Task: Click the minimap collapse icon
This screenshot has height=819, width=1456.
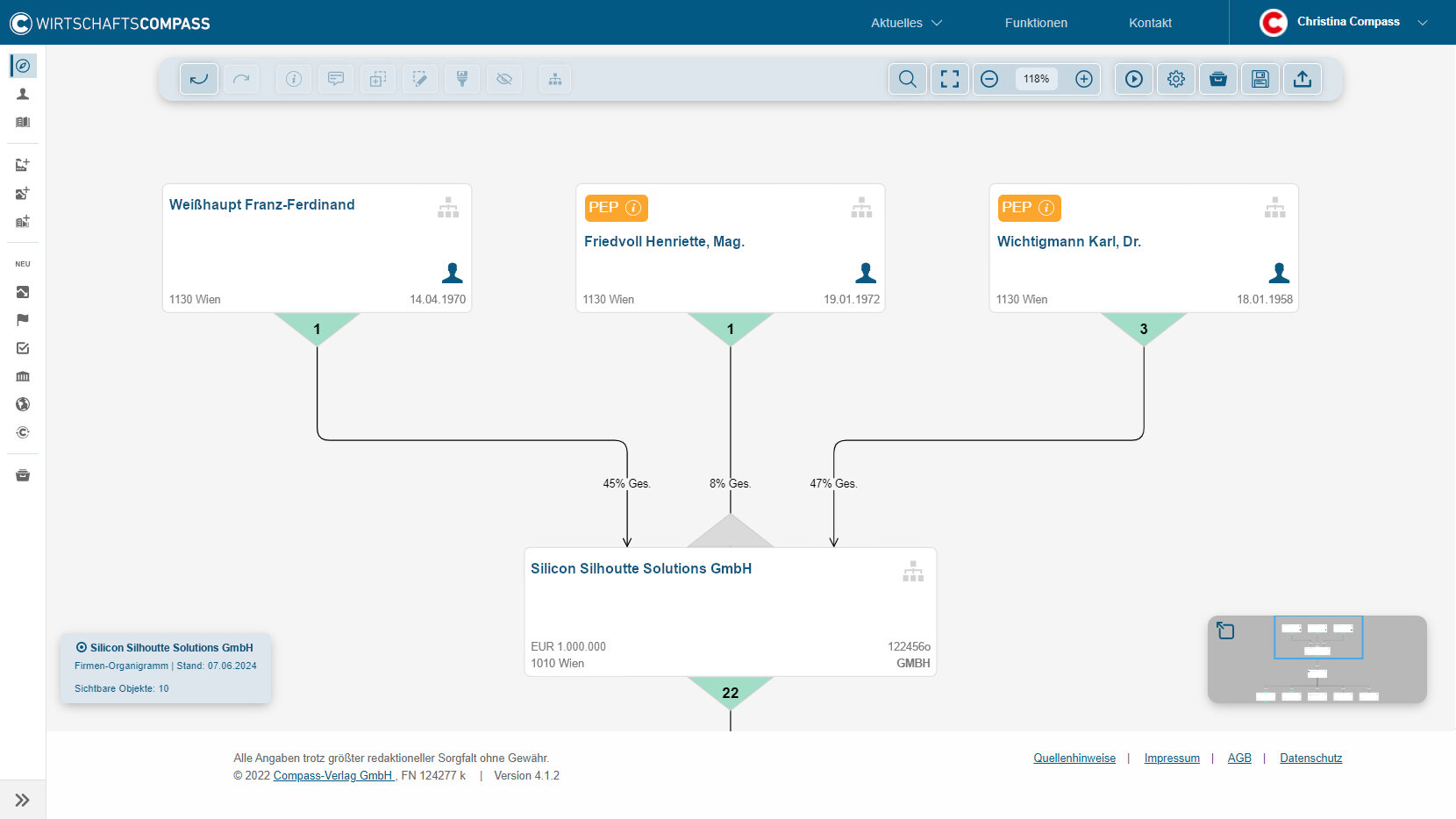Action: 1225,630
